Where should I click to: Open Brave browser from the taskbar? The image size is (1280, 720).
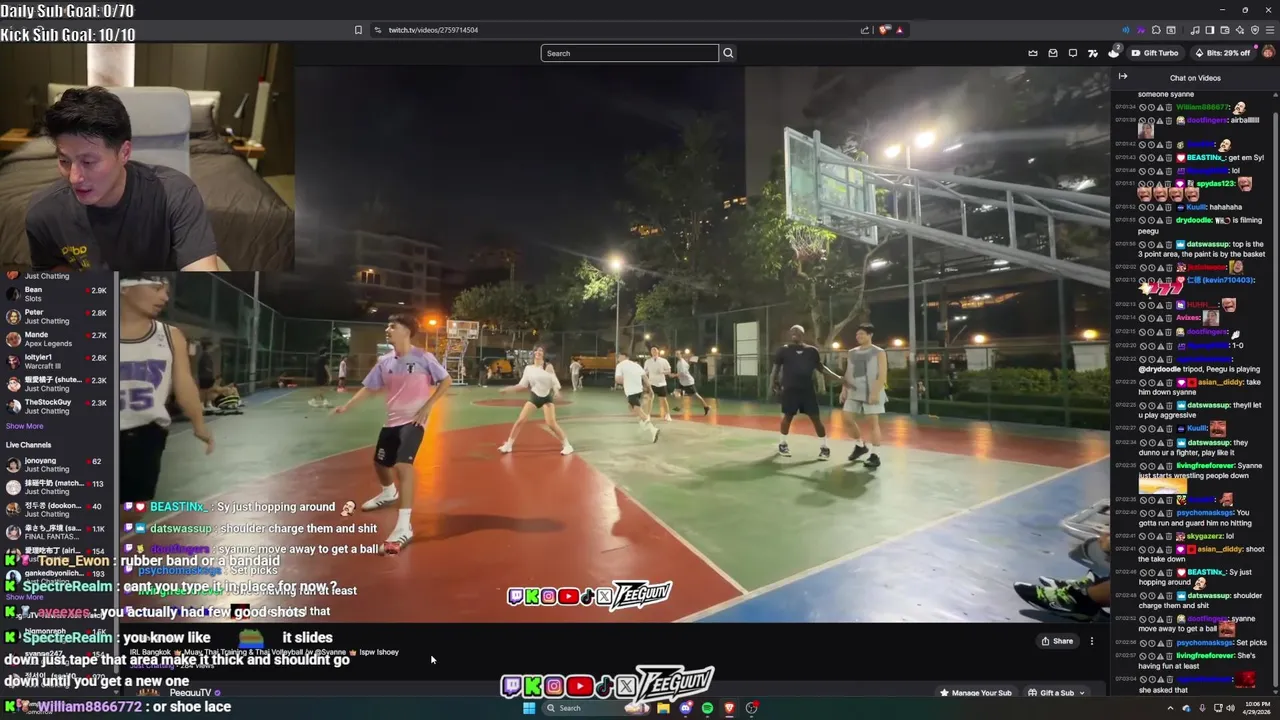pyautogui.click(x=729, y=708)
